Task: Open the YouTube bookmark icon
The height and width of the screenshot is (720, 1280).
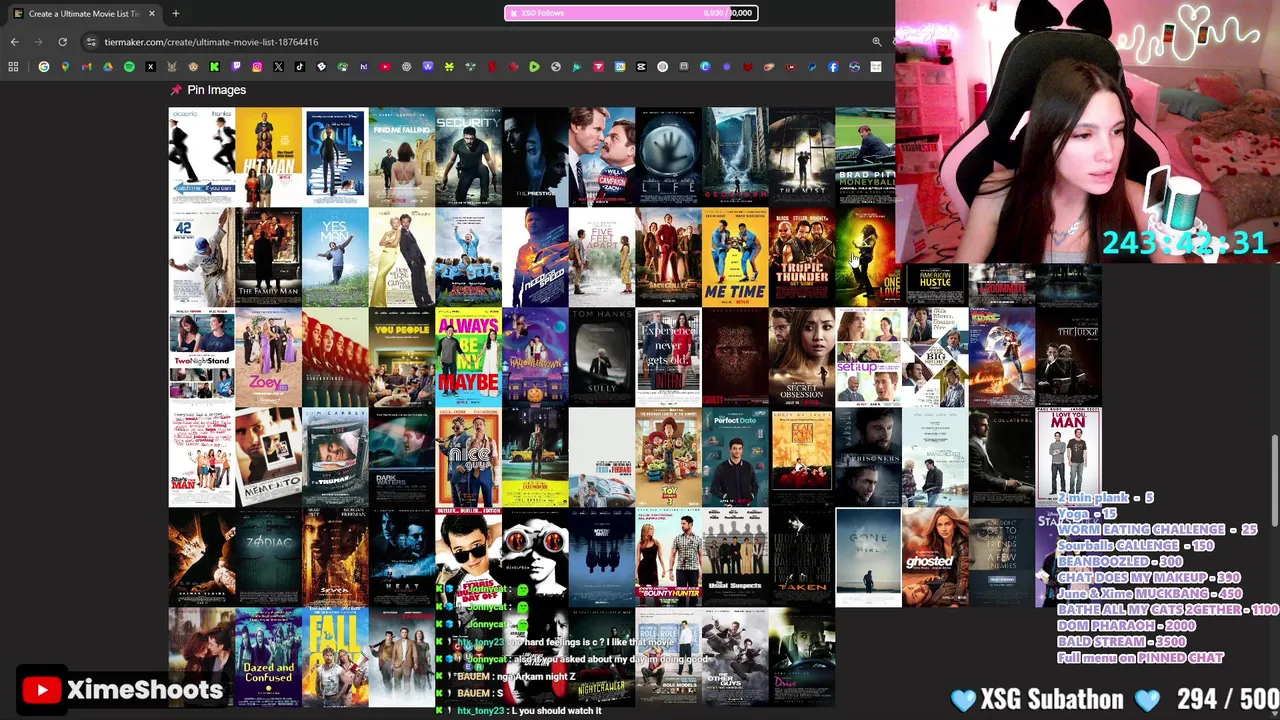Action: [385, 67]
